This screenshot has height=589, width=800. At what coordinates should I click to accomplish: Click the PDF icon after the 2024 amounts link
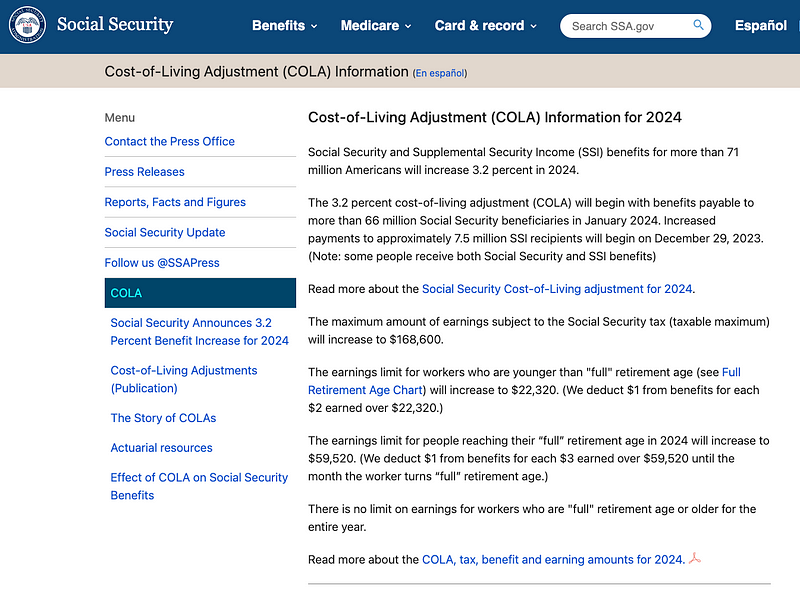(694, 558)
